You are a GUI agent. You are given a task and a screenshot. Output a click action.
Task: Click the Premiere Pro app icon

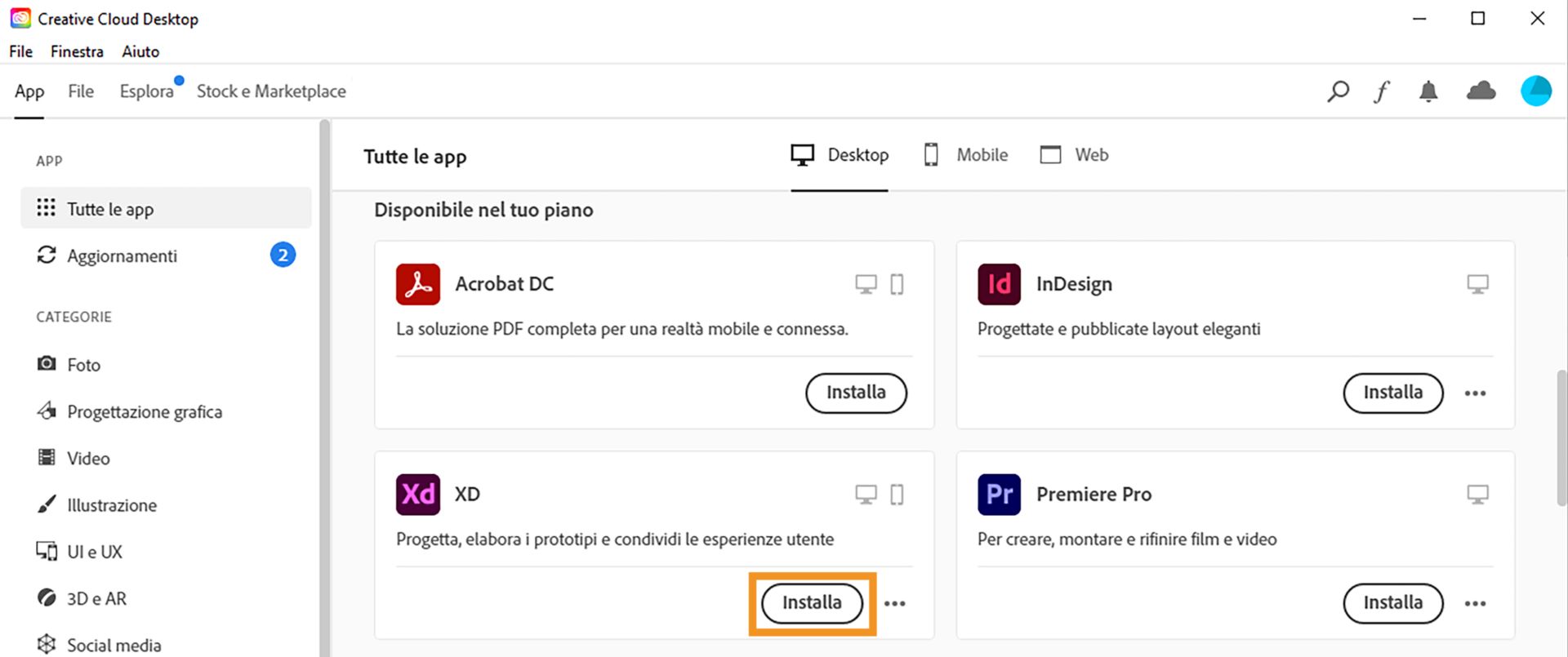tap(999, 494)
